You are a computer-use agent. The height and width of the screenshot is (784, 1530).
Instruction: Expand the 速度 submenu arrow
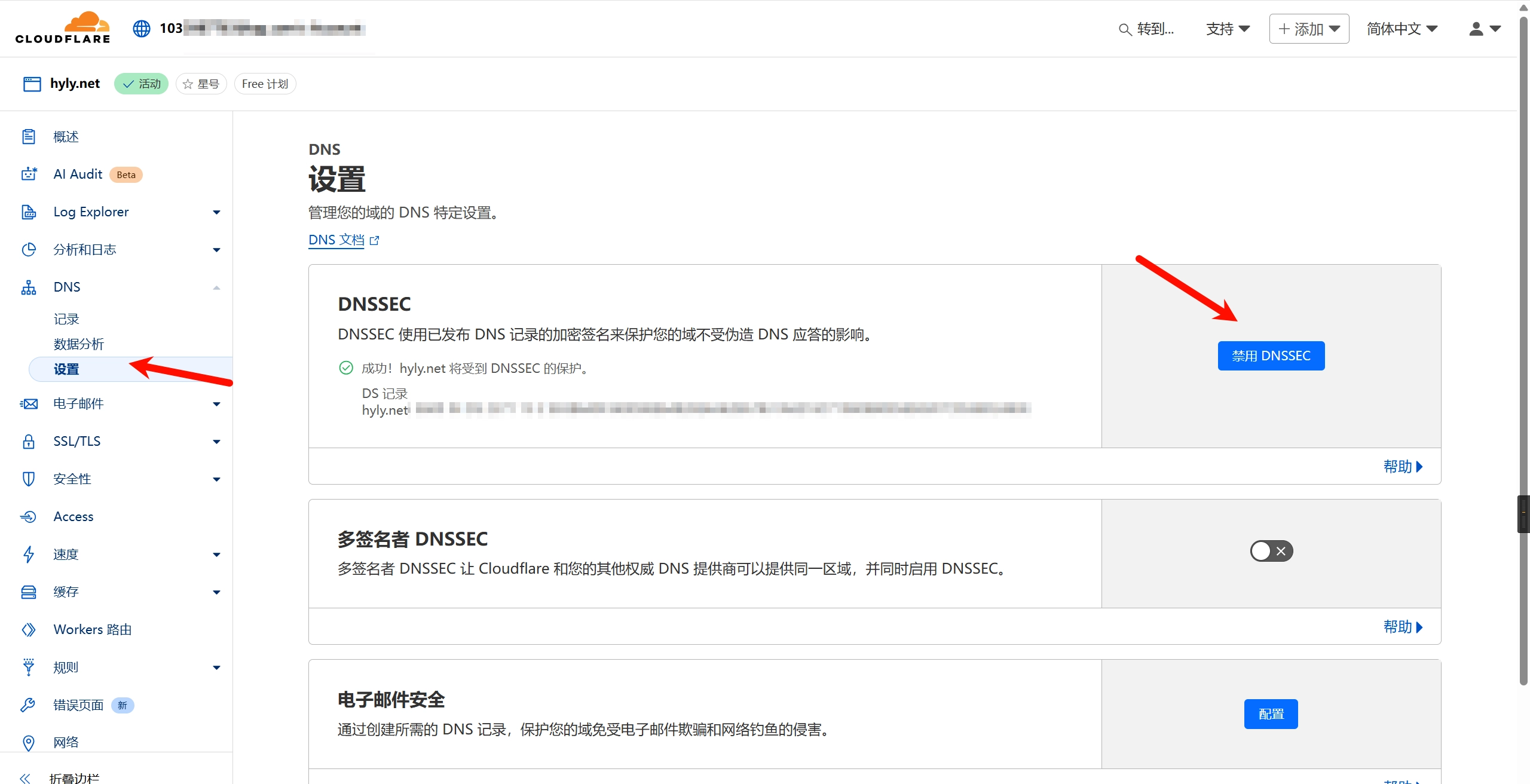pos(216,555)
